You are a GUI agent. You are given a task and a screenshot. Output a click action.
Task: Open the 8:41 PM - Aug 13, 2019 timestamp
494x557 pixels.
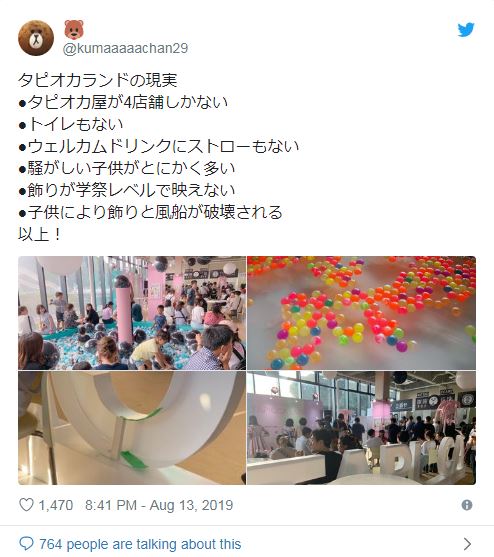click(x=159, y=505)
